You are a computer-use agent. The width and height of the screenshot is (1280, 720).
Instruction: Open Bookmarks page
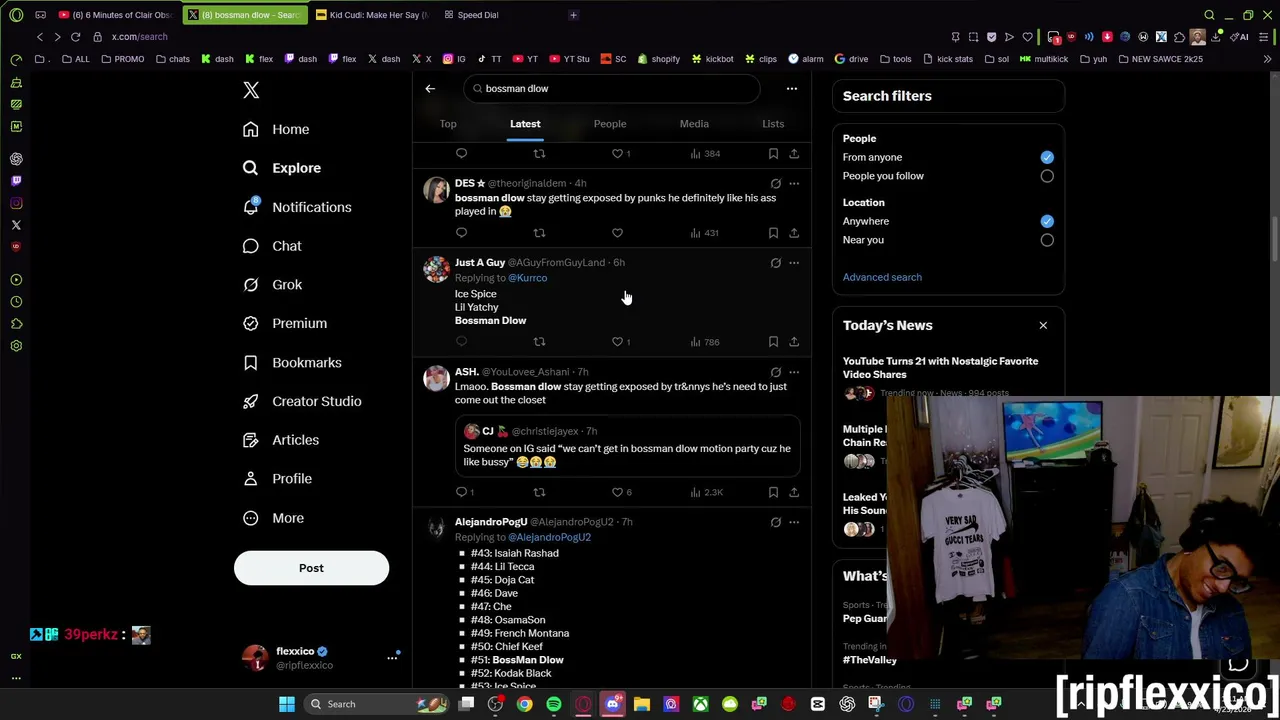[292, 363]
